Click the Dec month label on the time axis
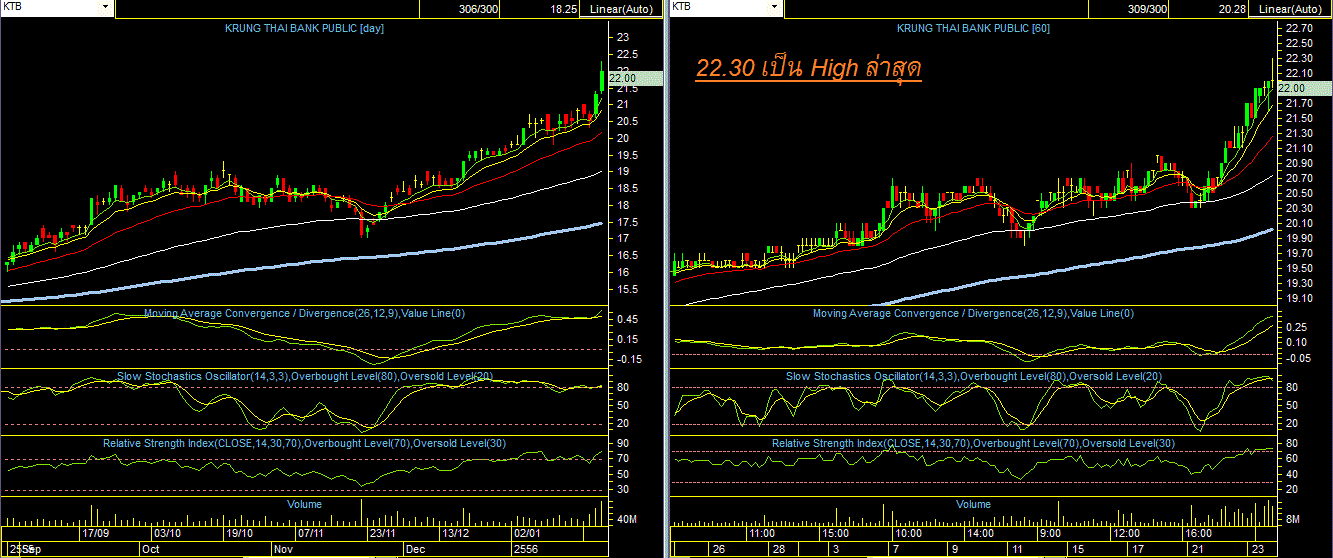 (x=415, y=549)
